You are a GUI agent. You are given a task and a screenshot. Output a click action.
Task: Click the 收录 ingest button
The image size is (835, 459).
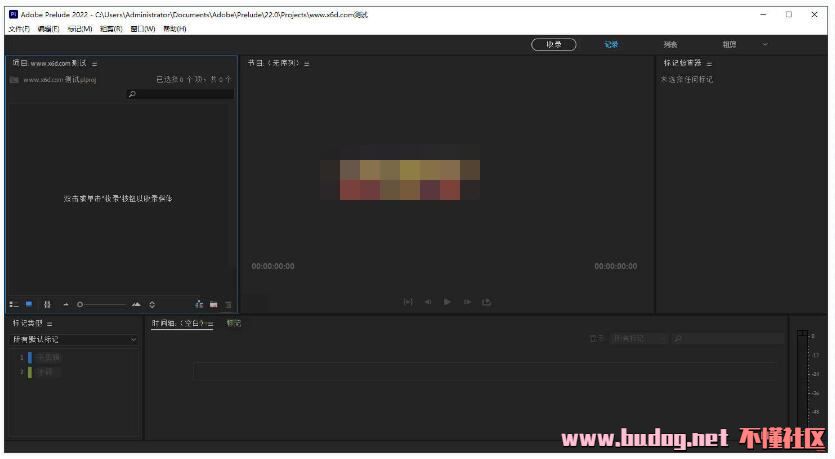tap(553, 44)
